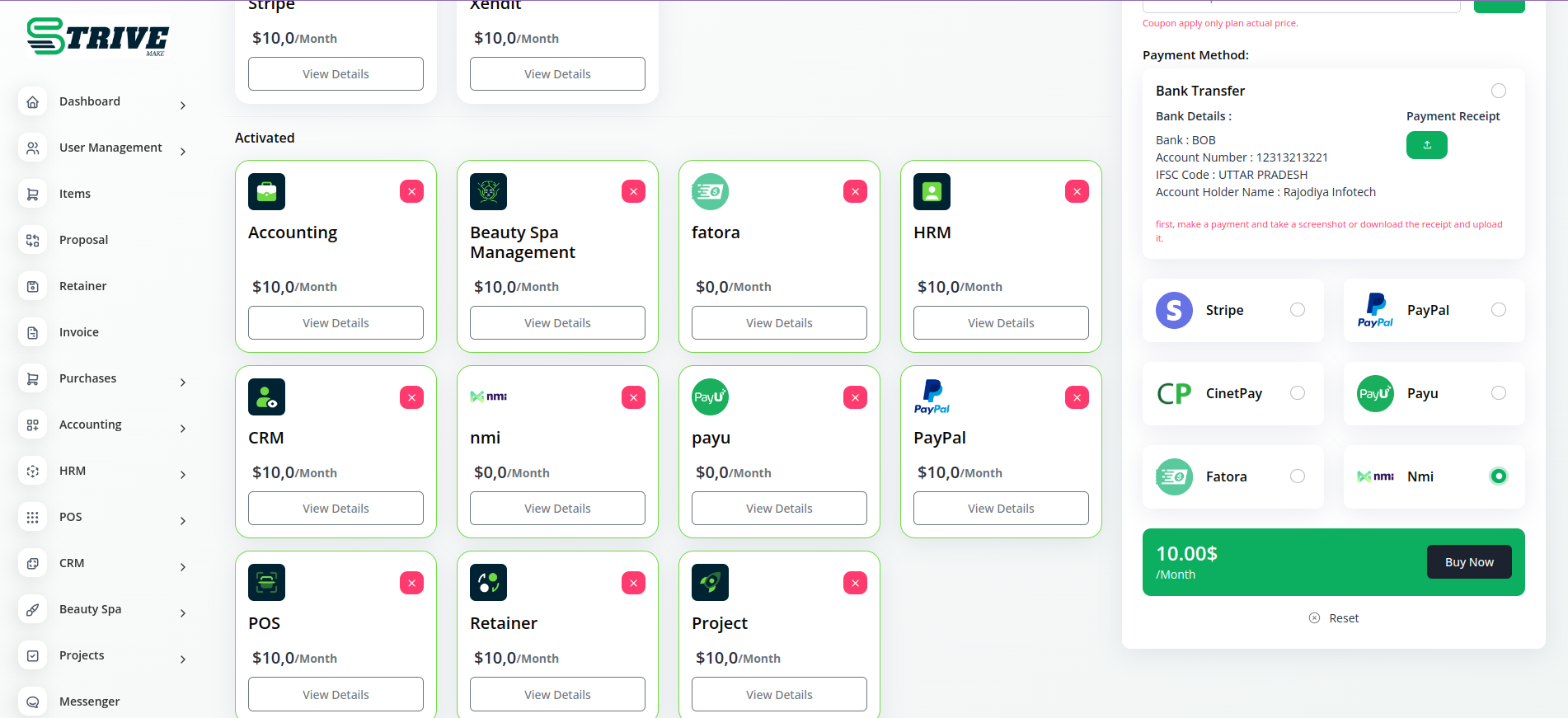Remove the PayPal add-on with red X
Image resolution: width=1568 pixels, height=718 pixels.
1077,398
